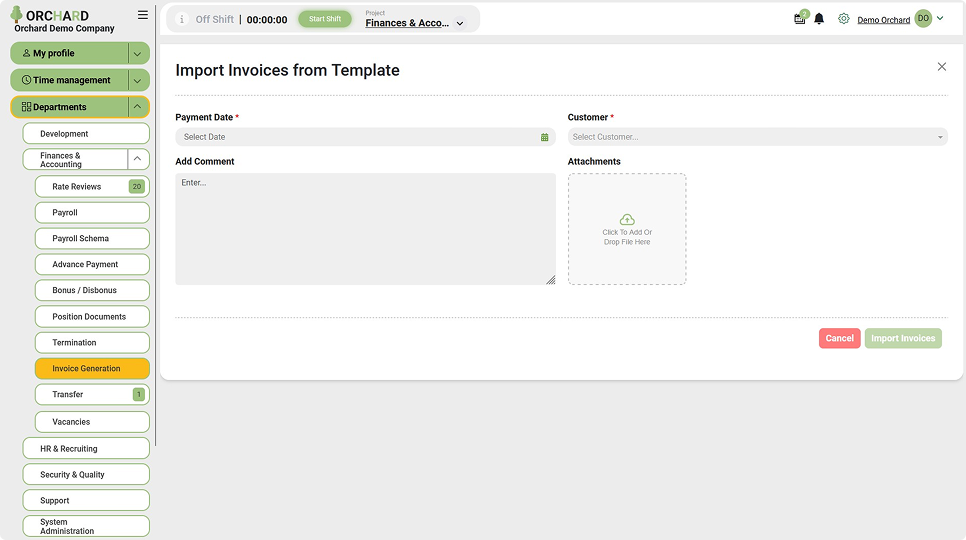Click the hamburger menu icon
This screenshot has height=540, width=966.
click(142, 15)
